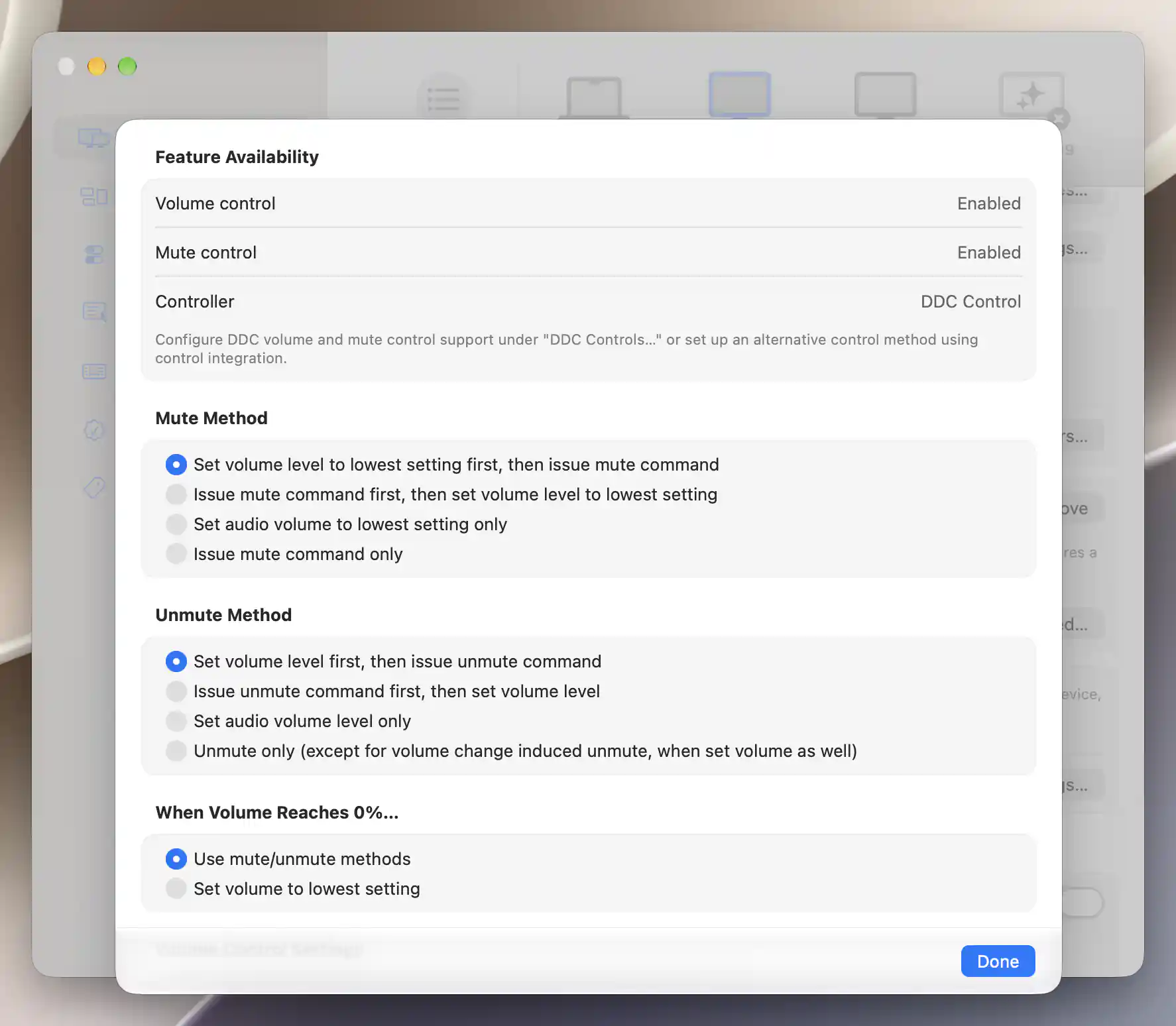Choose 'Set audio volume level only' unmute method
The width and height of the screenshot is (1176, 1026).
pyautogui.click(x=176, y=721)
